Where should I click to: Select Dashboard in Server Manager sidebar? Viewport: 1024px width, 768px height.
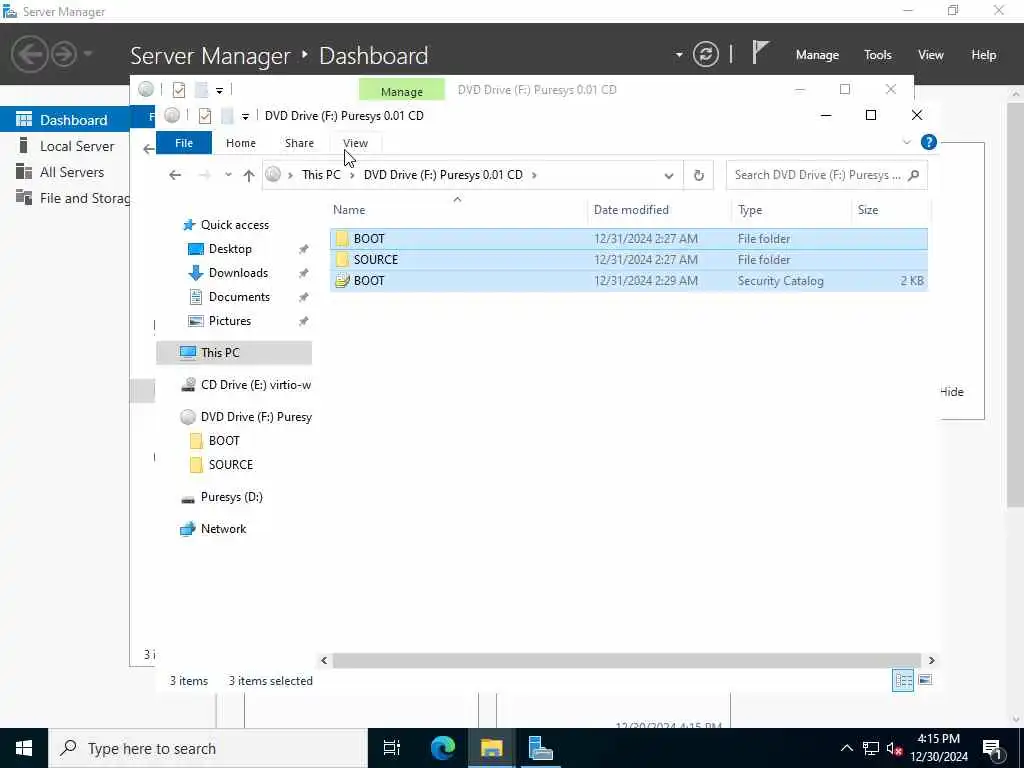coord(65,120)
